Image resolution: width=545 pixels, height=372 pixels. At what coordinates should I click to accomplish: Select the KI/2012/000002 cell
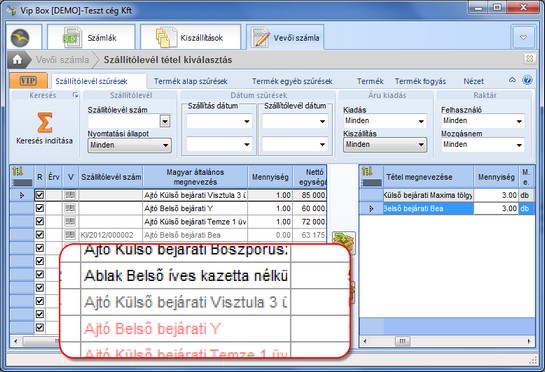111,235
